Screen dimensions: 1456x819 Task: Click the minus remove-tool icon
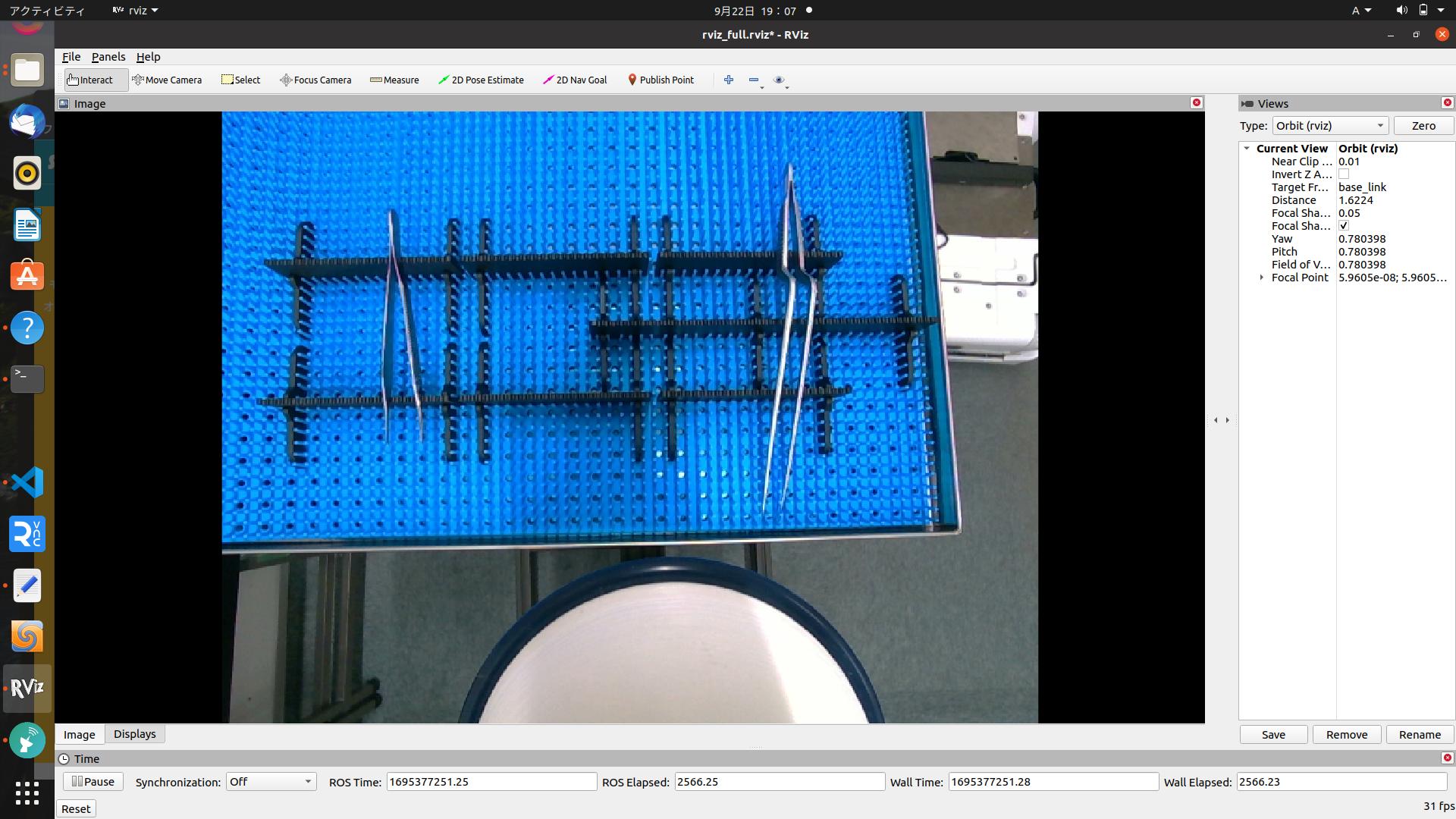point(754,80)
